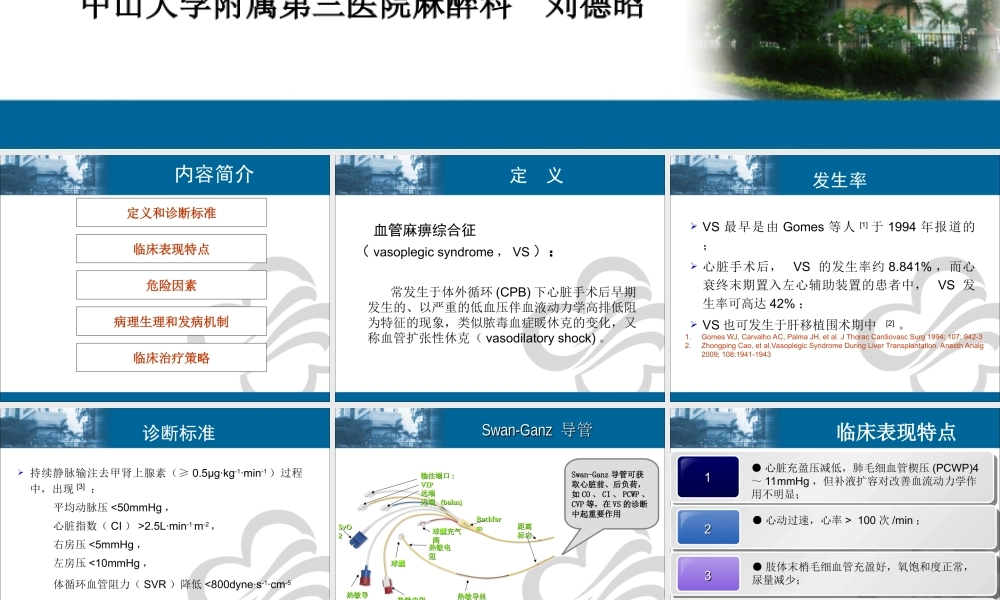Toggle the numbered badge 3 in 临床表现特点
1000x600 pixels.
tap(708, 574)
